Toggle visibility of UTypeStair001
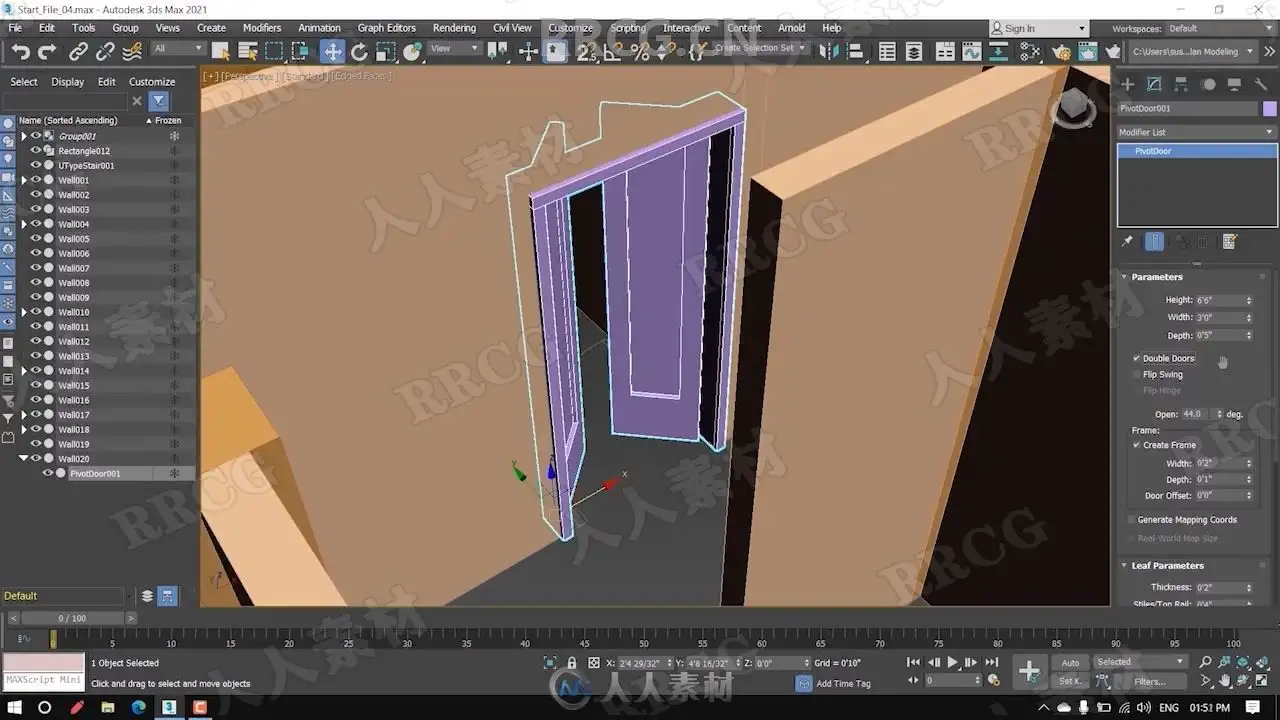This screenshot has width=1280, height=720. (x=36, y=166)
